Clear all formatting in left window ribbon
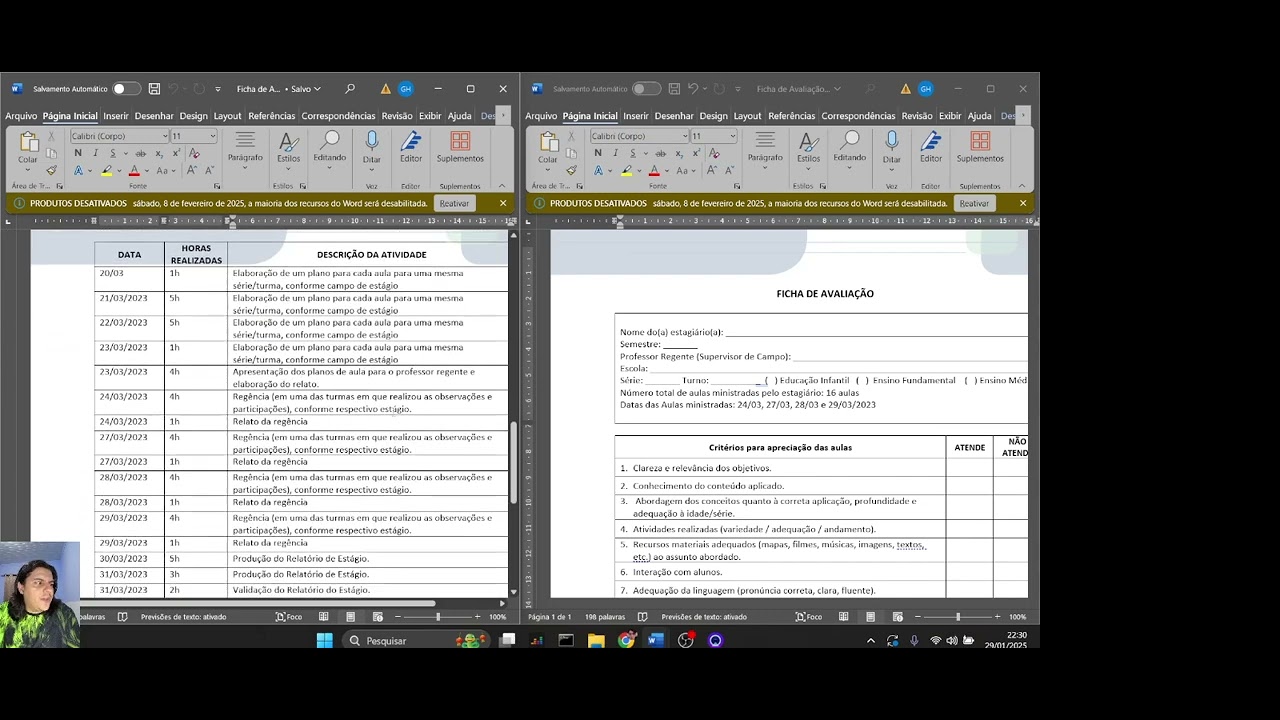This screenshot has height=720, width=1280. (x=194, y=153)
